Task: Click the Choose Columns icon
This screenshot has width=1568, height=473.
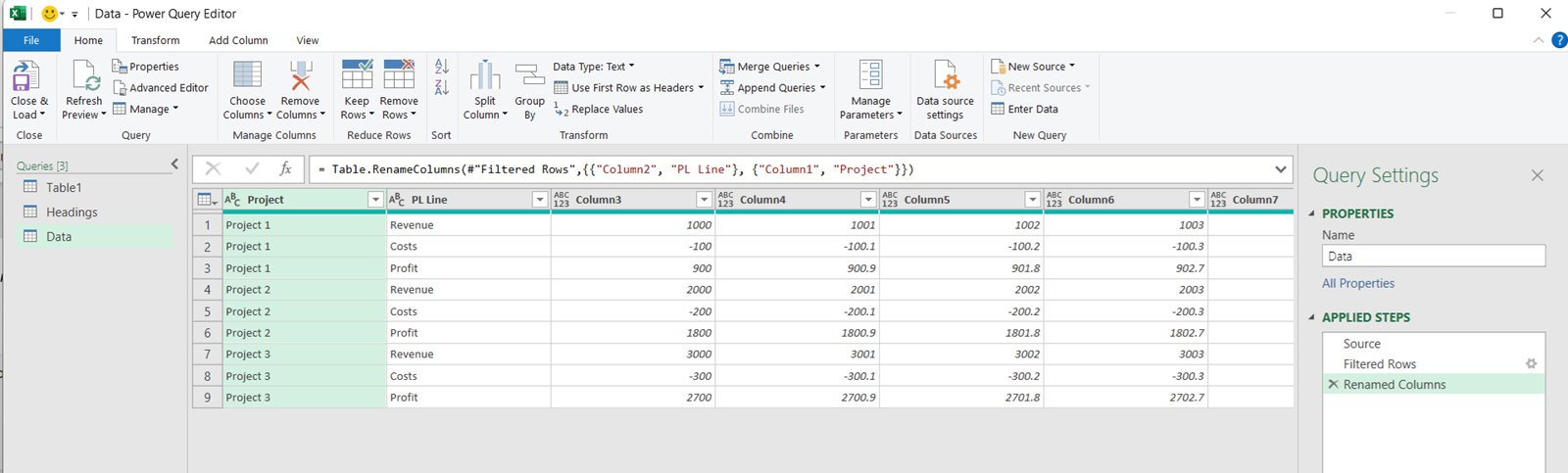Action: tap(247, 76)
